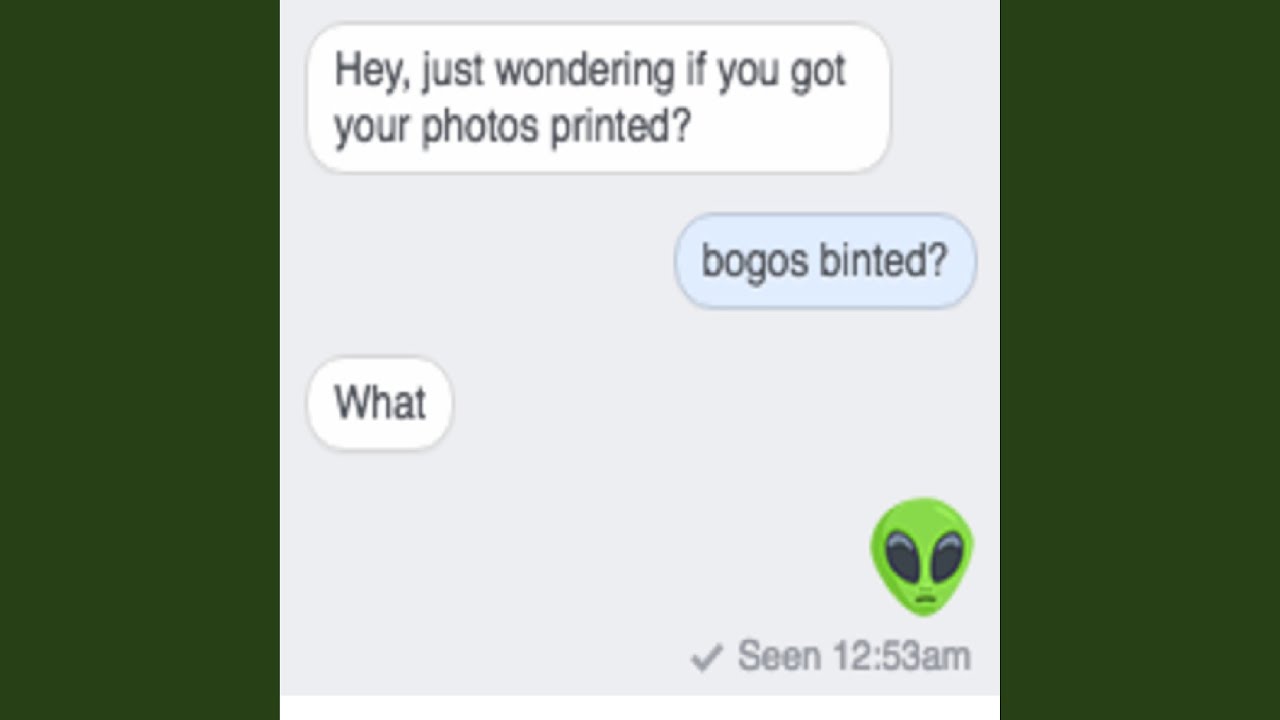Viewport: 1280px width, 720px height.
Task: Click the white strip below the chat
Action: [640, 708]
